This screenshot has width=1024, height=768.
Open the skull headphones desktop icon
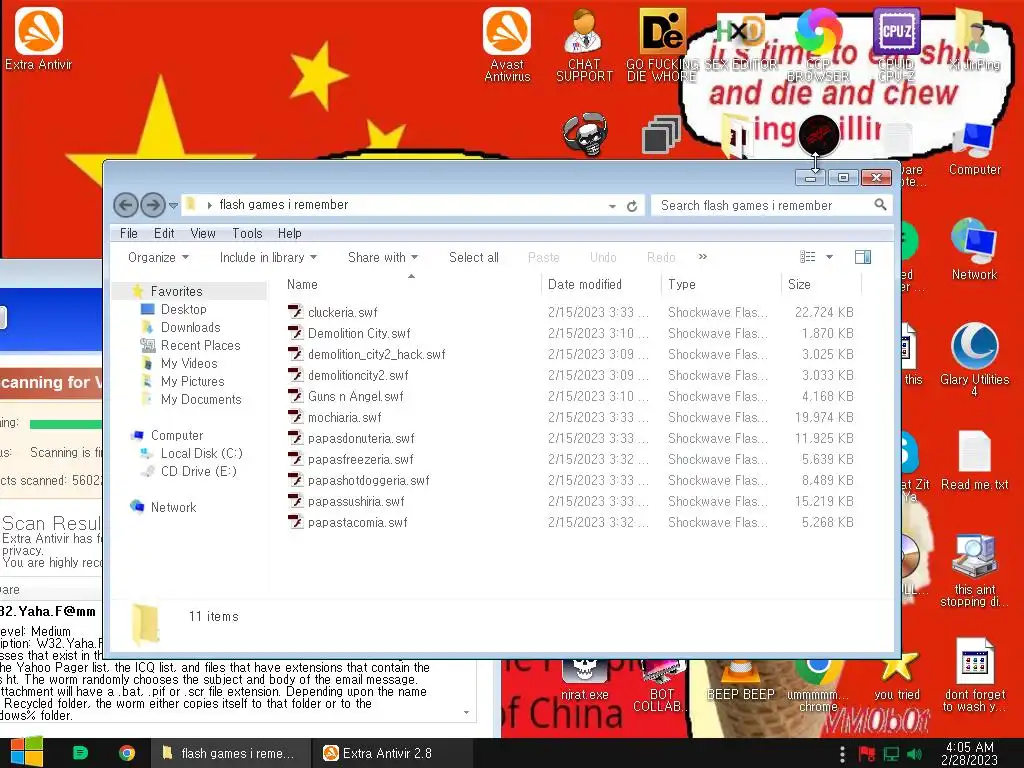pos(585,135)
